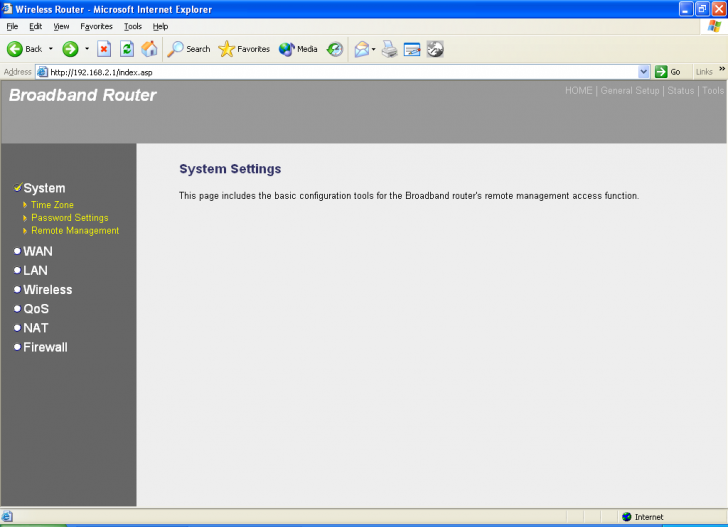The height and width of the screenshot is (527, 728).
Task: Stop loading with the red X icon
Action: 104,49
